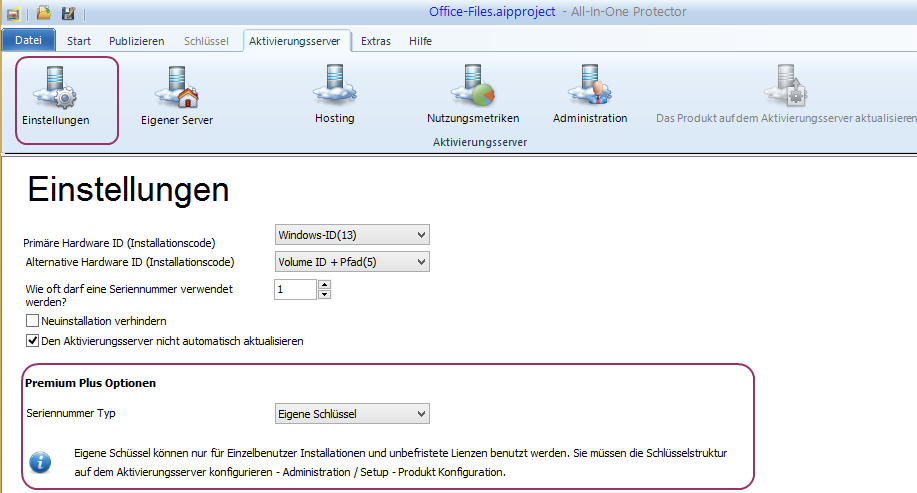The height and width of the screenshot is (493, 917).
Task: Open the Extras ribbon tab
Action: click(376, 41)
